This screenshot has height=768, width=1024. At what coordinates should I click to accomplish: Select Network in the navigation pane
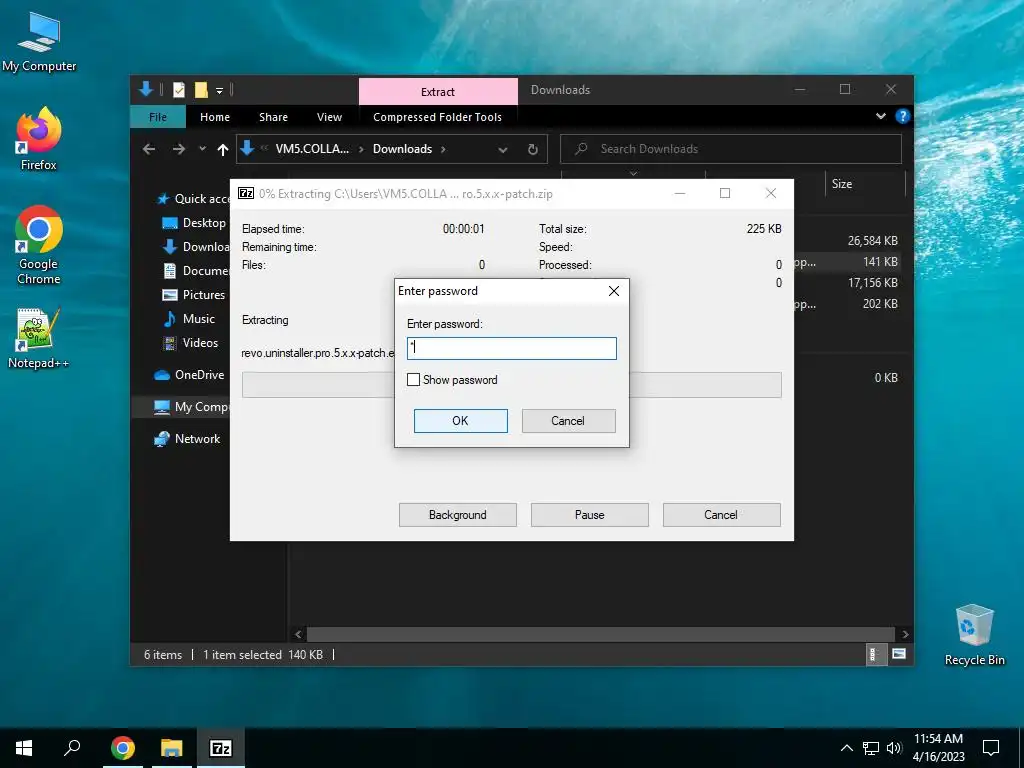[187, 439]
